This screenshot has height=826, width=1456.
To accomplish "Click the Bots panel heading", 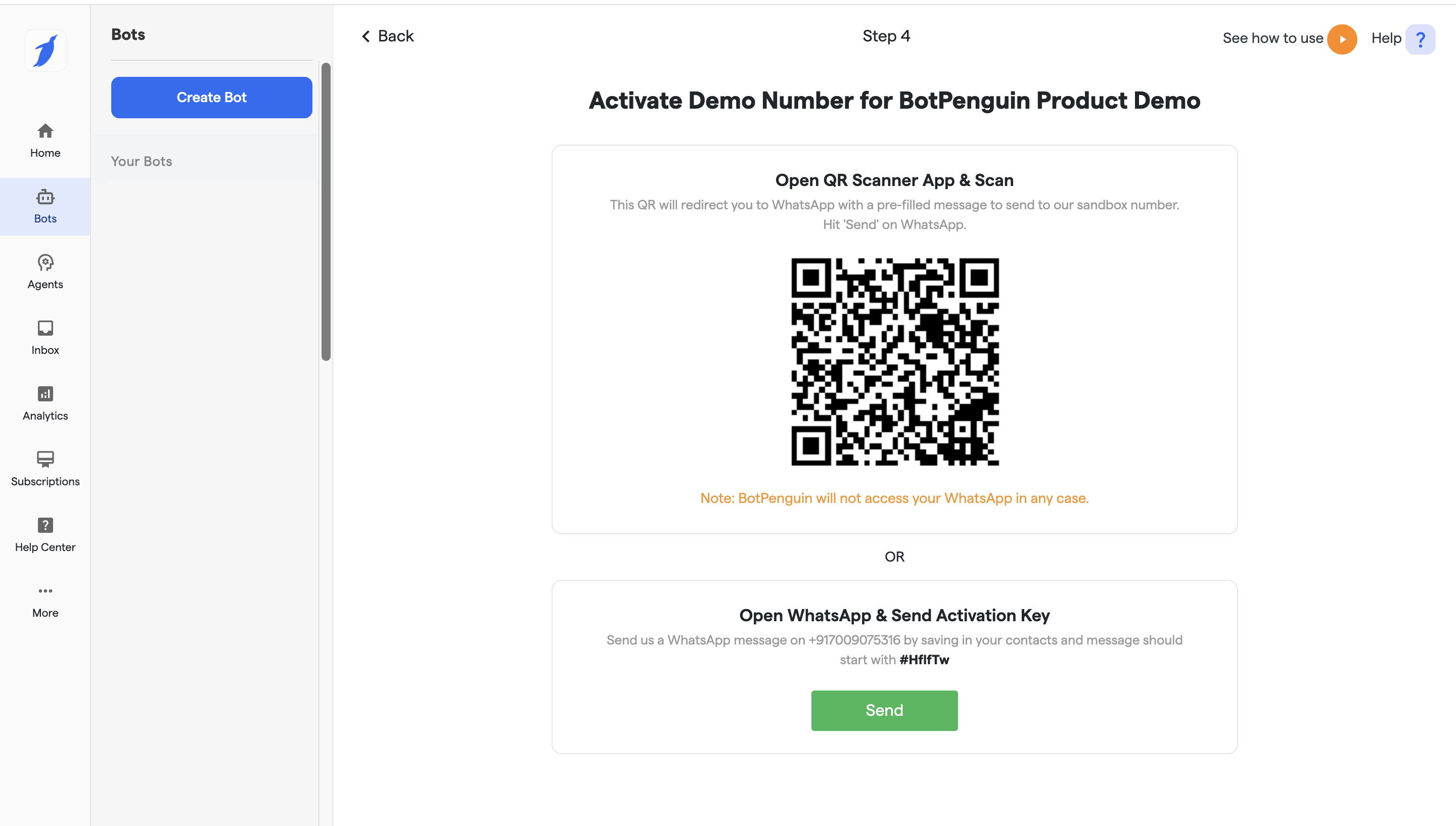I will pyautogui.click(x=128, y=34).
